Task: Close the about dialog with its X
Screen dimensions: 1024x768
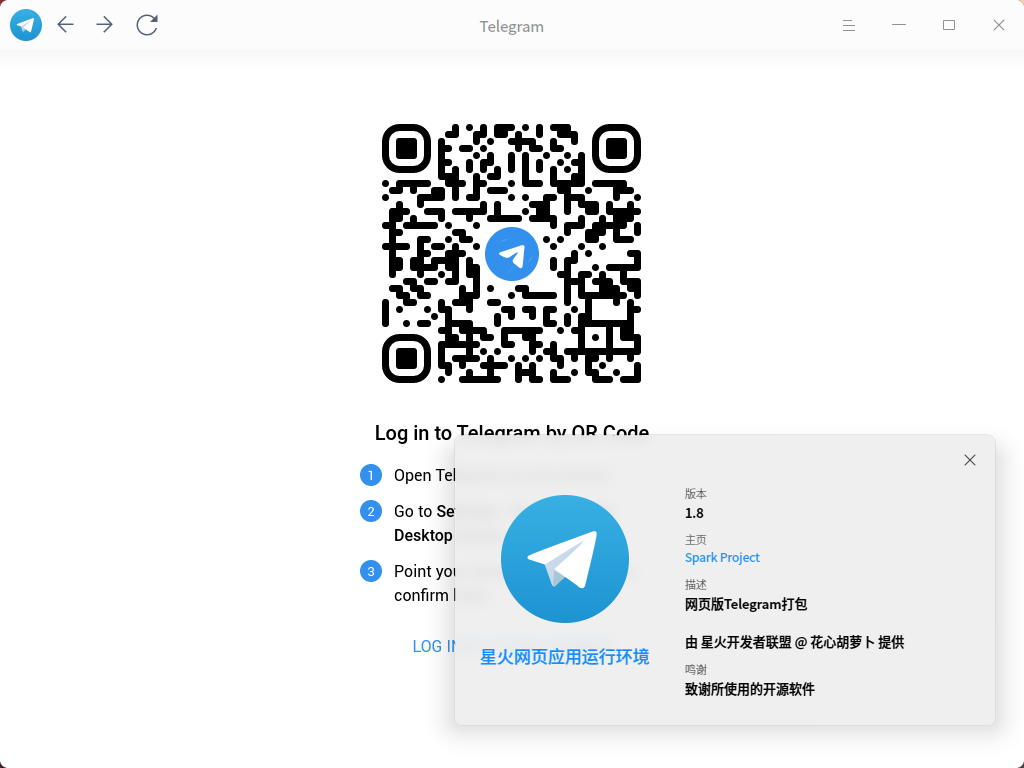Action: [x=969, y=460]
